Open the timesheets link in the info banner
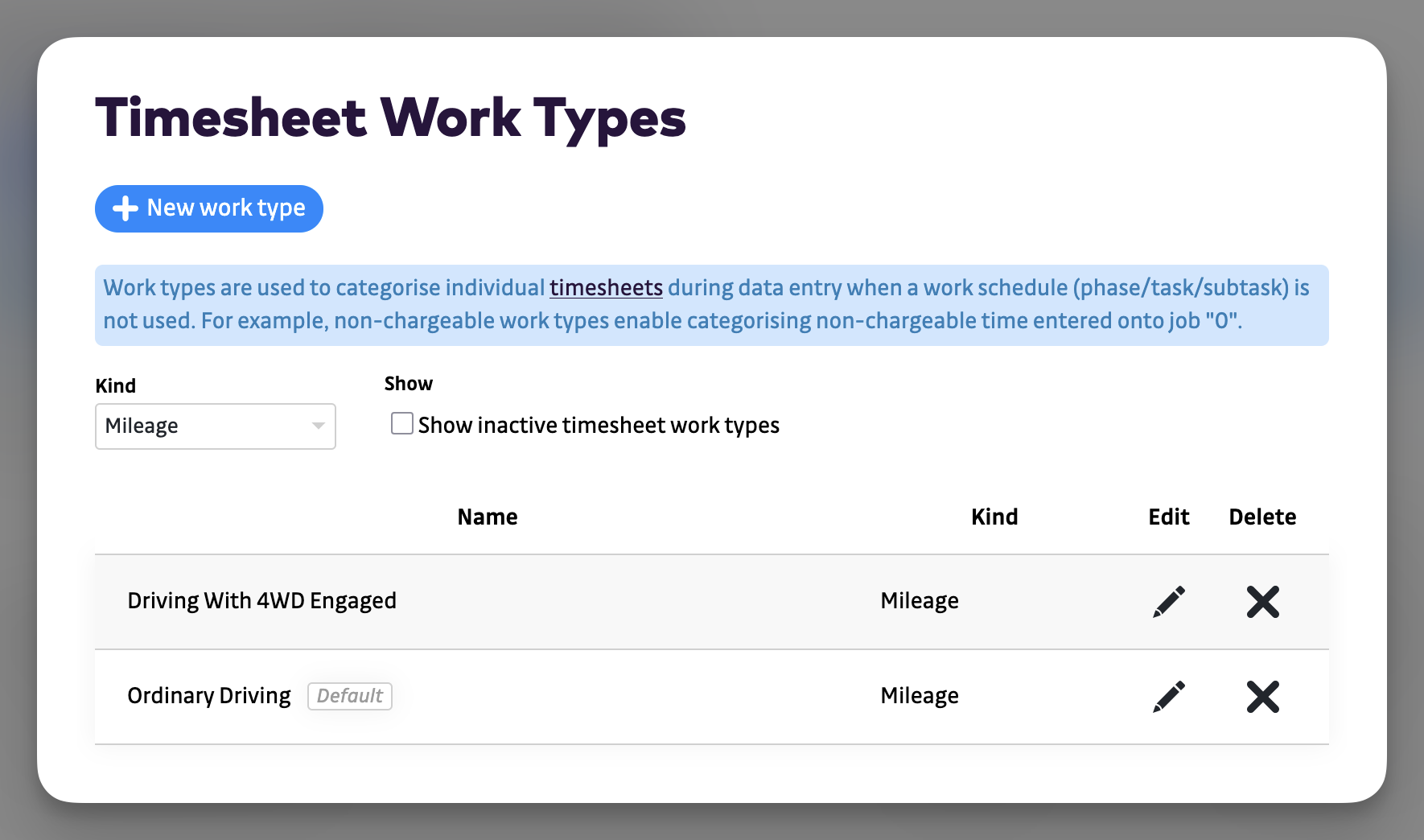Image resolution: width=1424 pixels, height=840 pixels. (606, 287)
